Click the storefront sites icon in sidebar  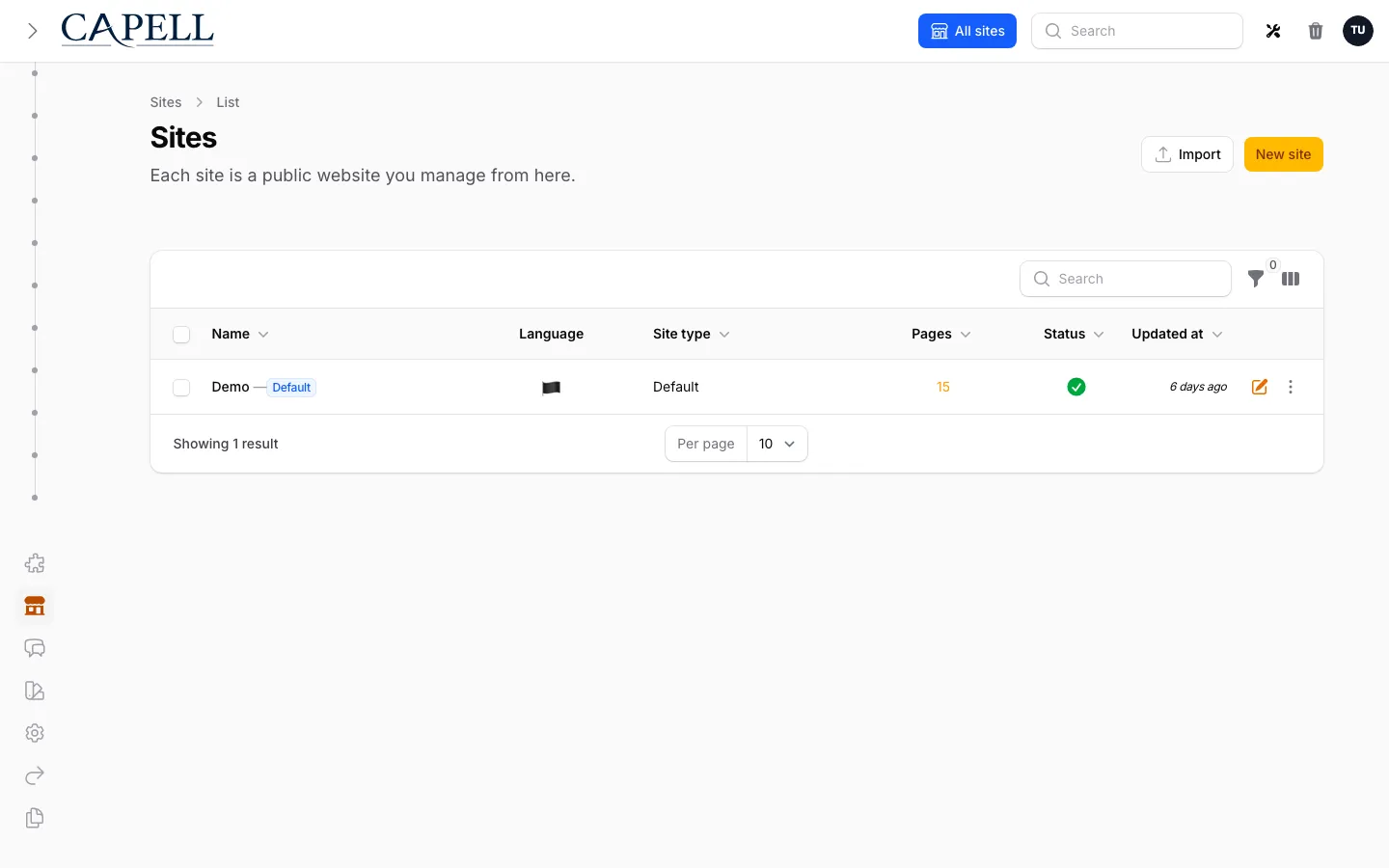(x=35, y=606)
